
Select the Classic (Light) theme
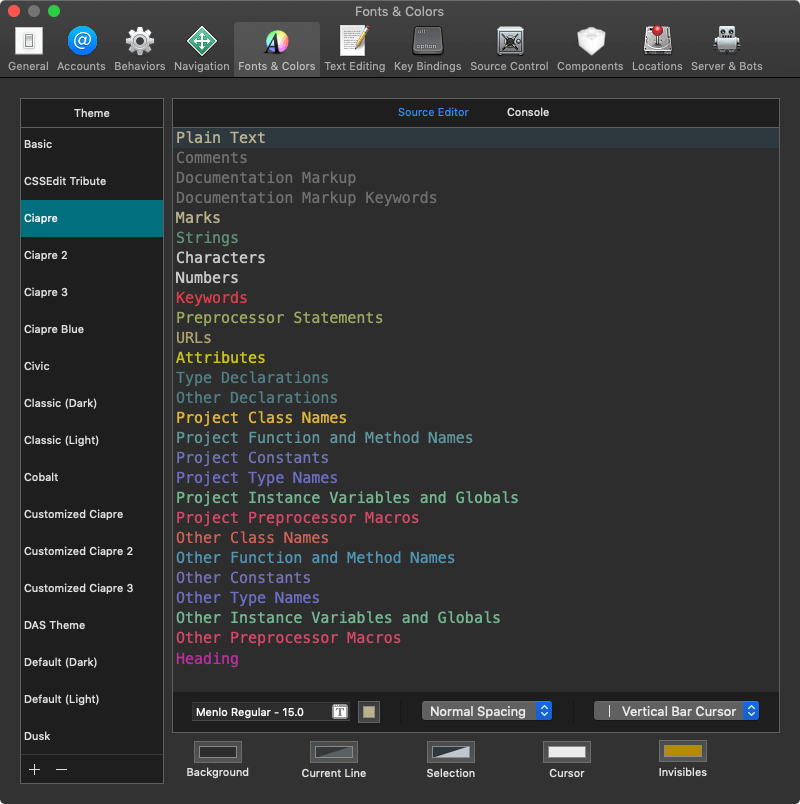[x=92, y=439]
